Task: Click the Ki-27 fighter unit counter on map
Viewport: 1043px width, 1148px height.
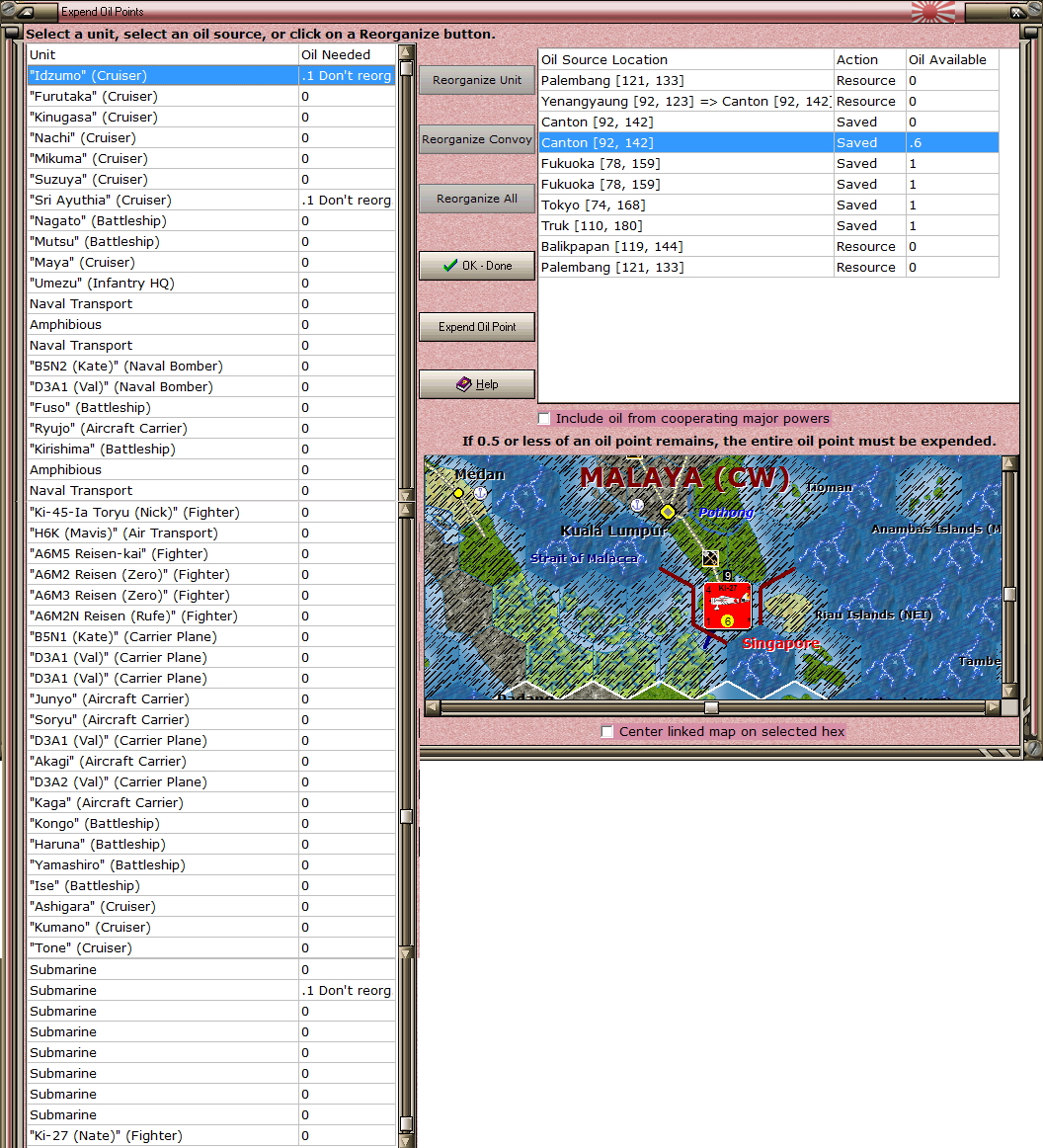Action: (x=727, y=606)
